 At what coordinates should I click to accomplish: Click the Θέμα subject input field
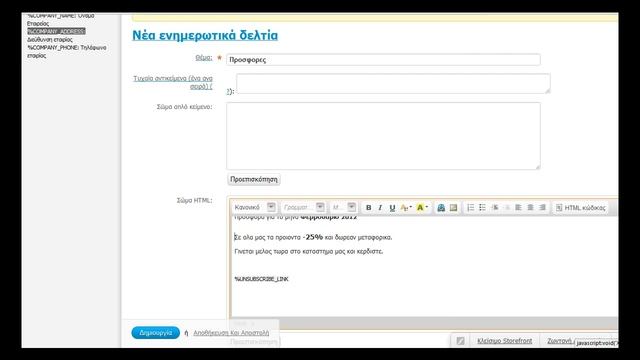pyautogui.click(x=383, y=60)
